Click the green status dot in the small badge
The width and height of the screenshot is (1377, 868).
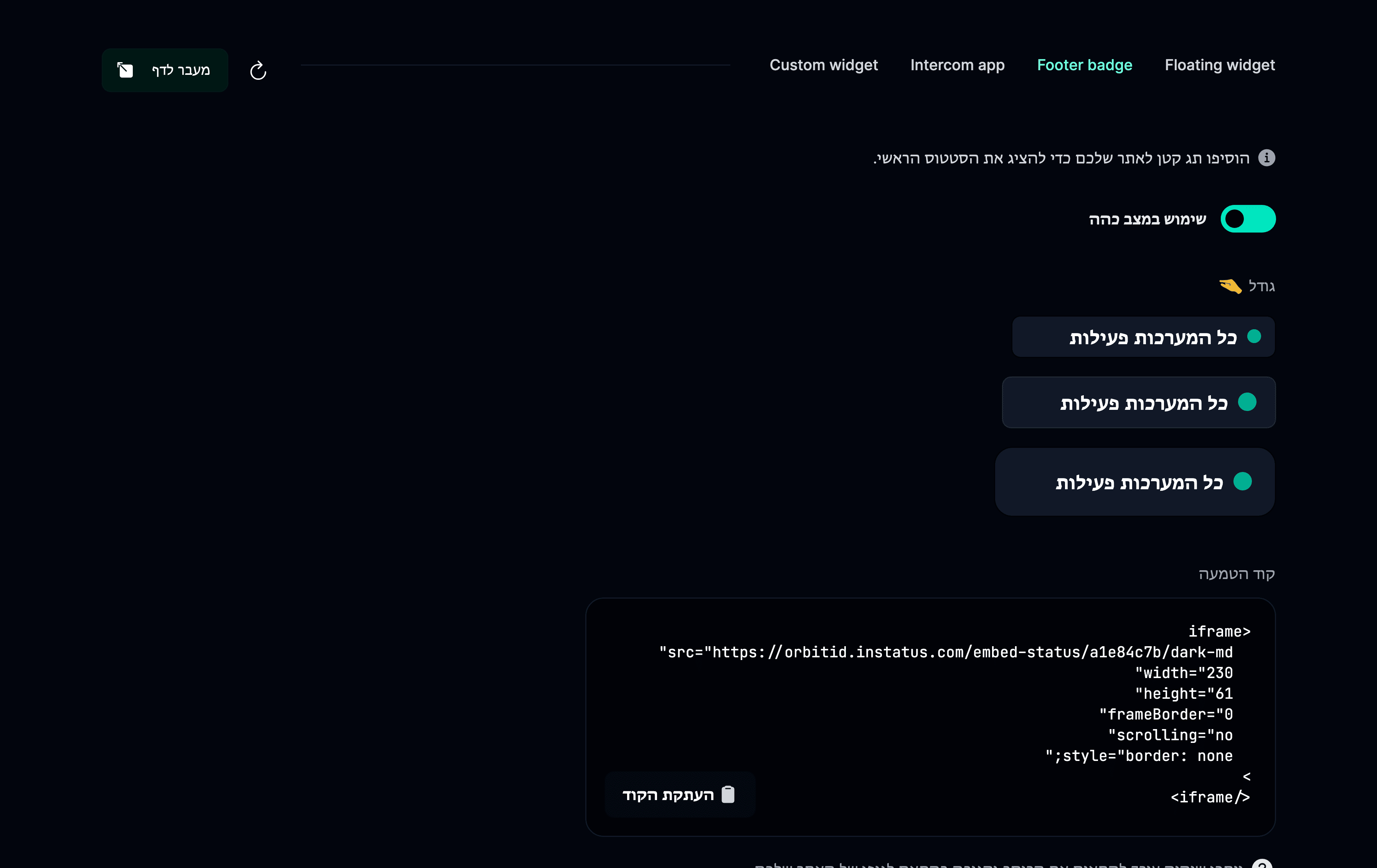tap(1253, 337)
